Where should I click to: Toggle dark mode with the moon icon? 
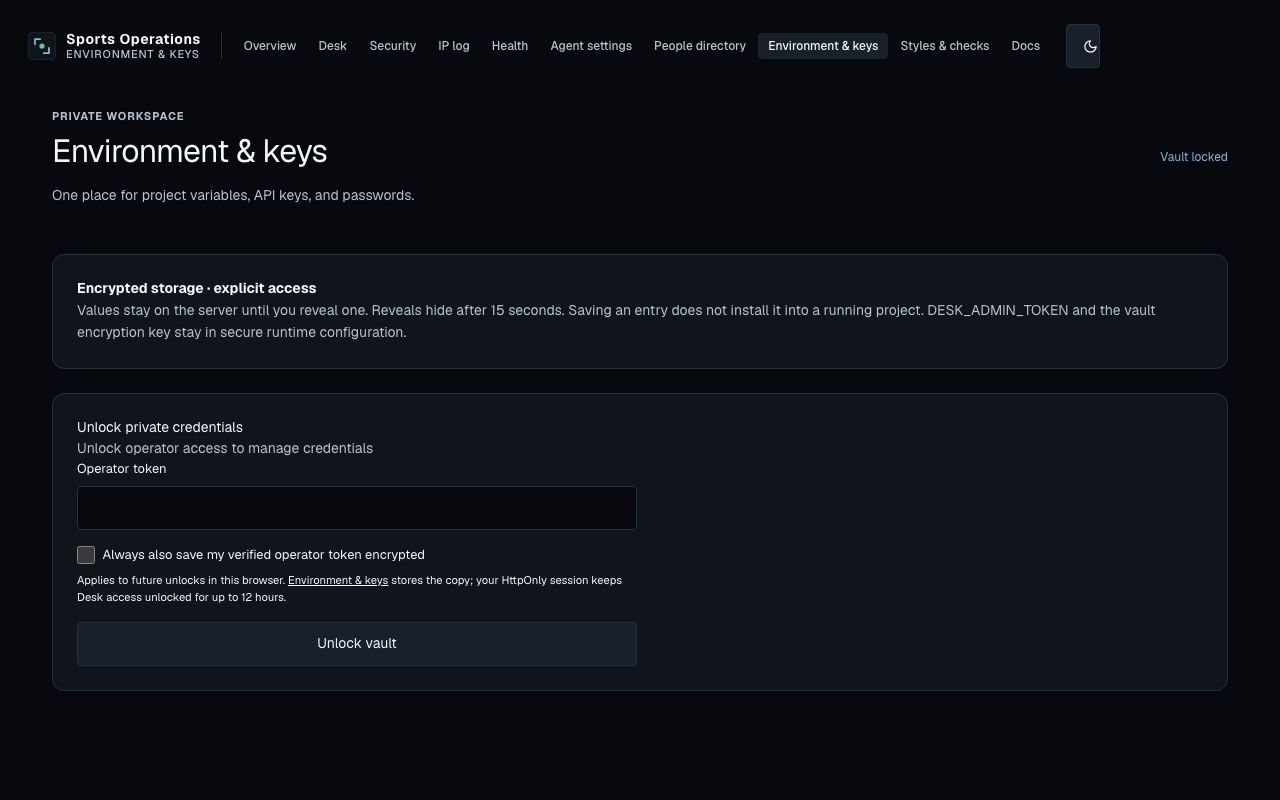(1083, 46)
